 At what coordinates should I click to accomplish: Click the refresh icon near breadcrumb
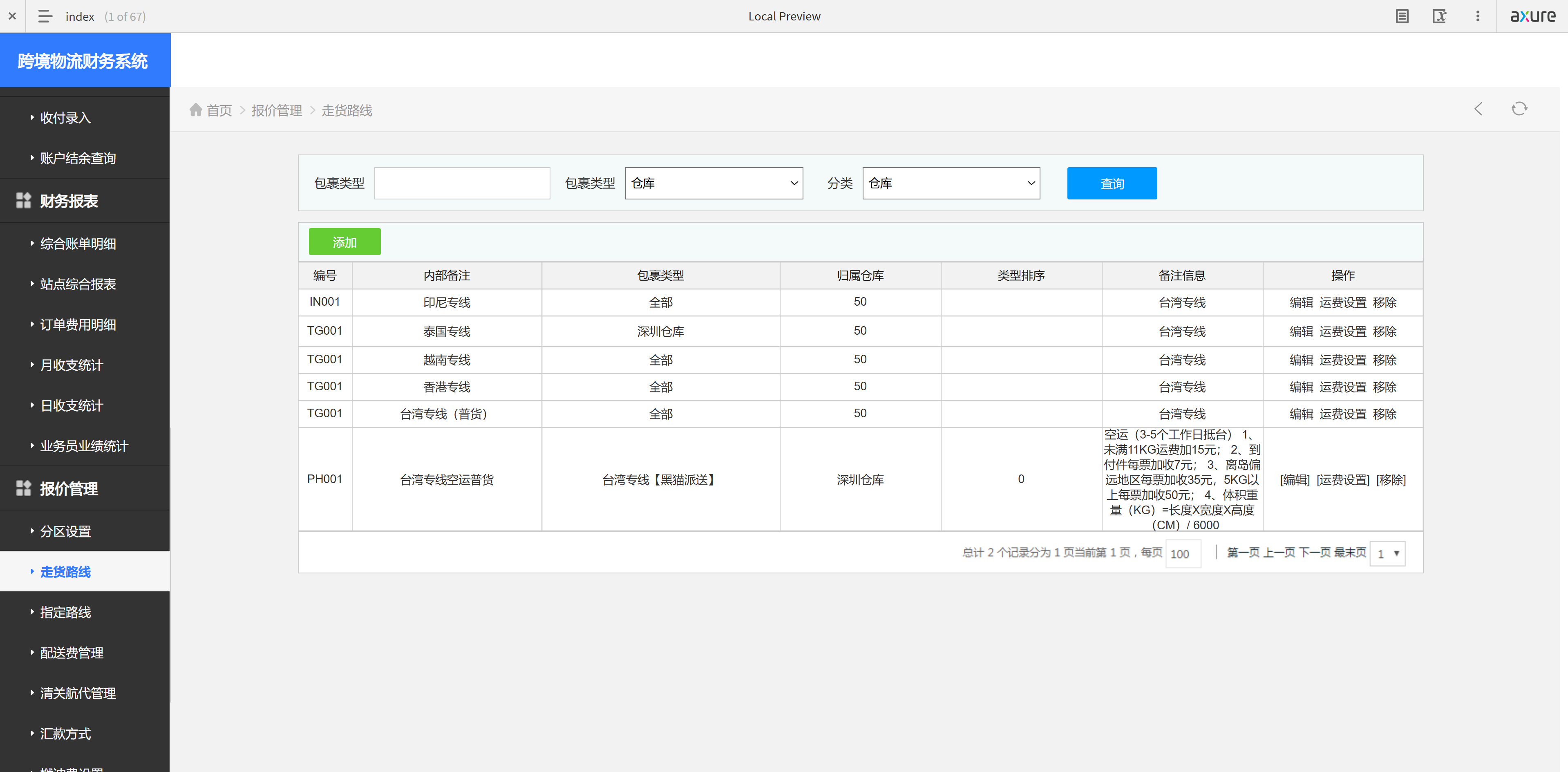tap(1519, 109)
